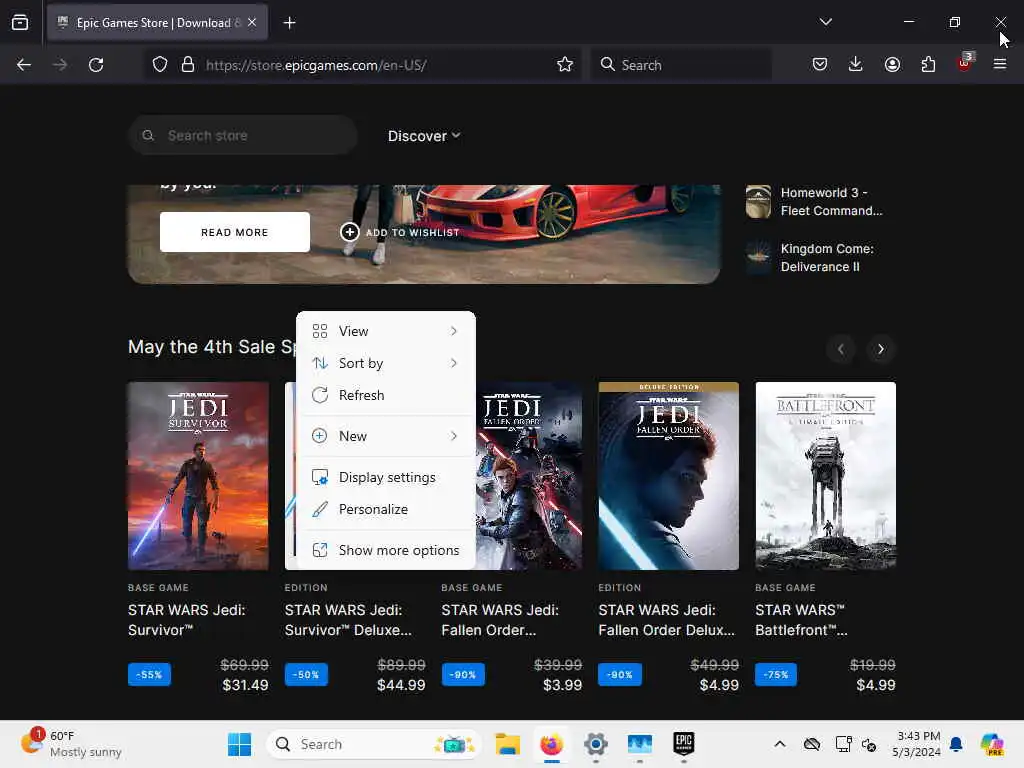The image size is (1024, 768).
Task: Open Firefox account menu
Action: 892,64
